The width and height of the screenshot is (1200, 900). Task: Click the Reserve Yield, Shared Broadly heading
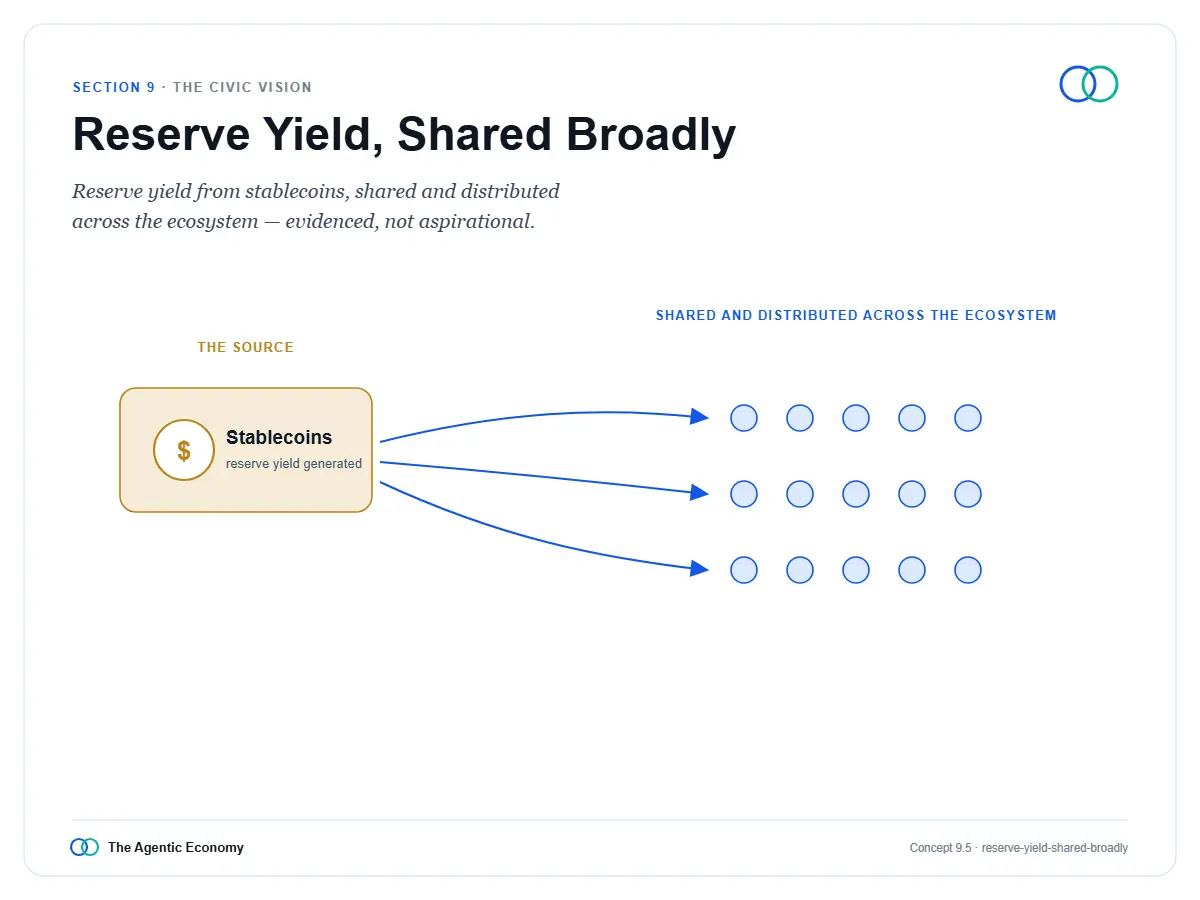point(404,135)
